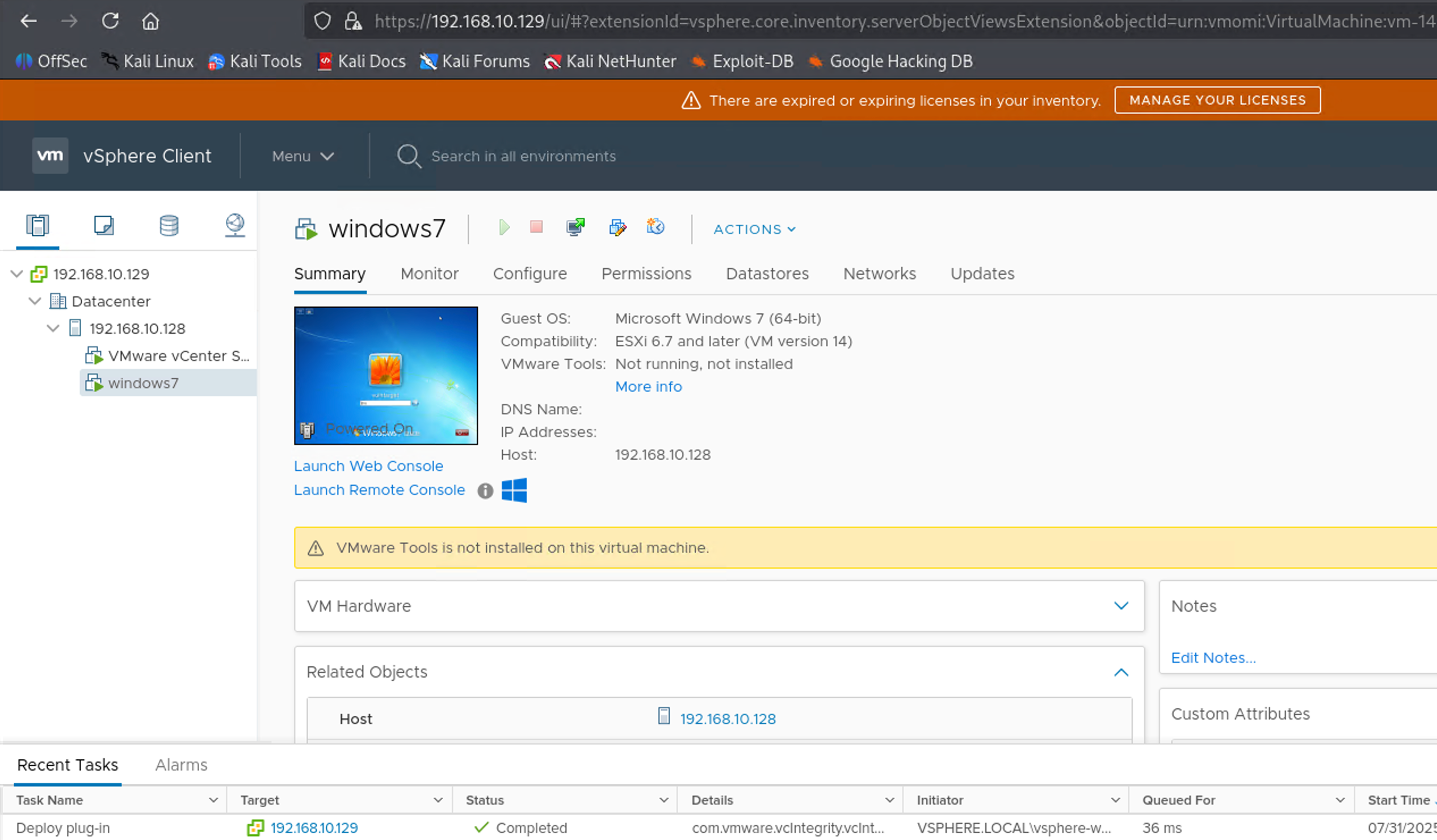Collapse the Related Objects panel

tap(1120, 673)
